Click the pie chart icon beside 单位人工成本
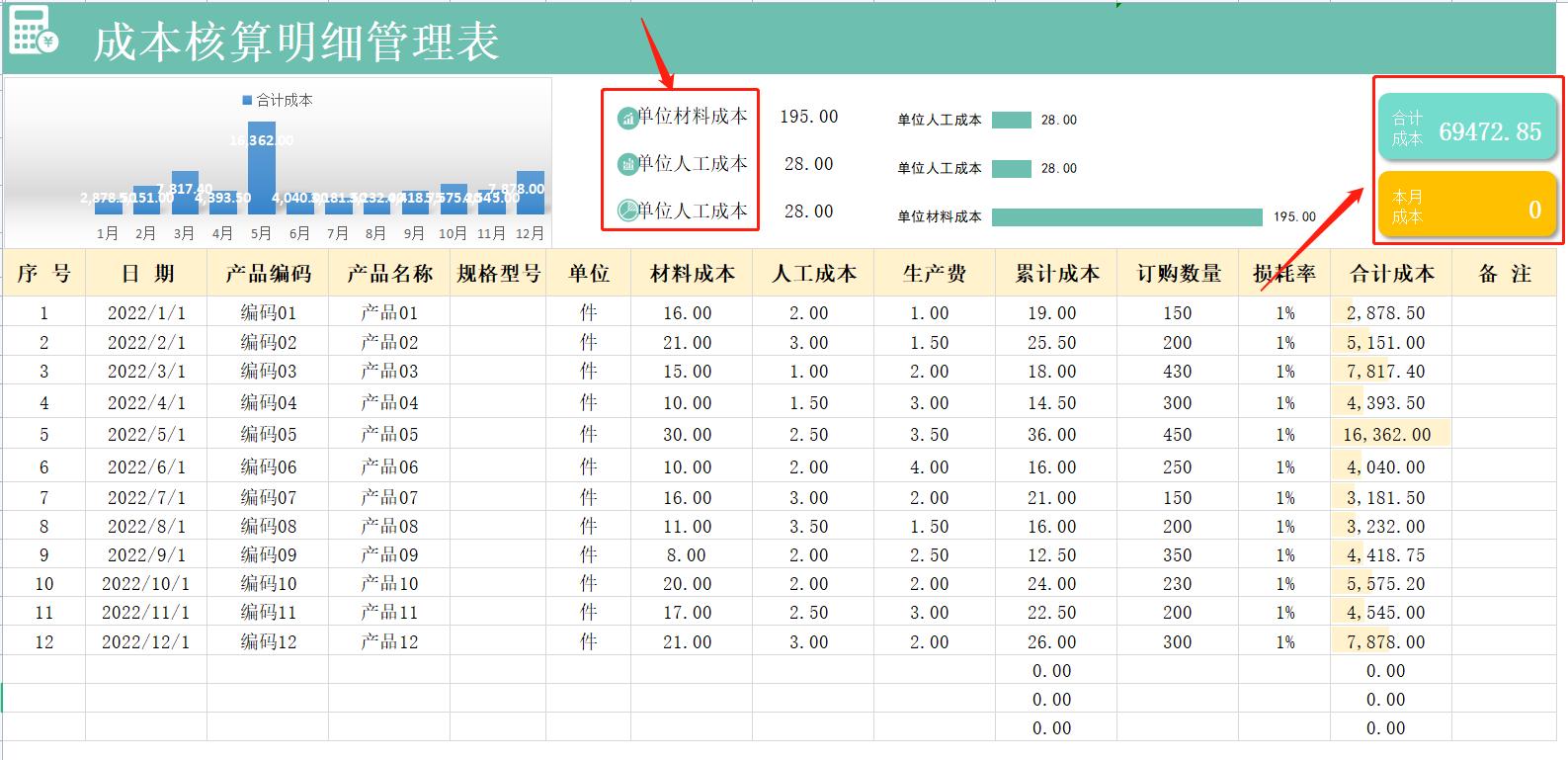 pyautogui.click(x=627, y=211)
